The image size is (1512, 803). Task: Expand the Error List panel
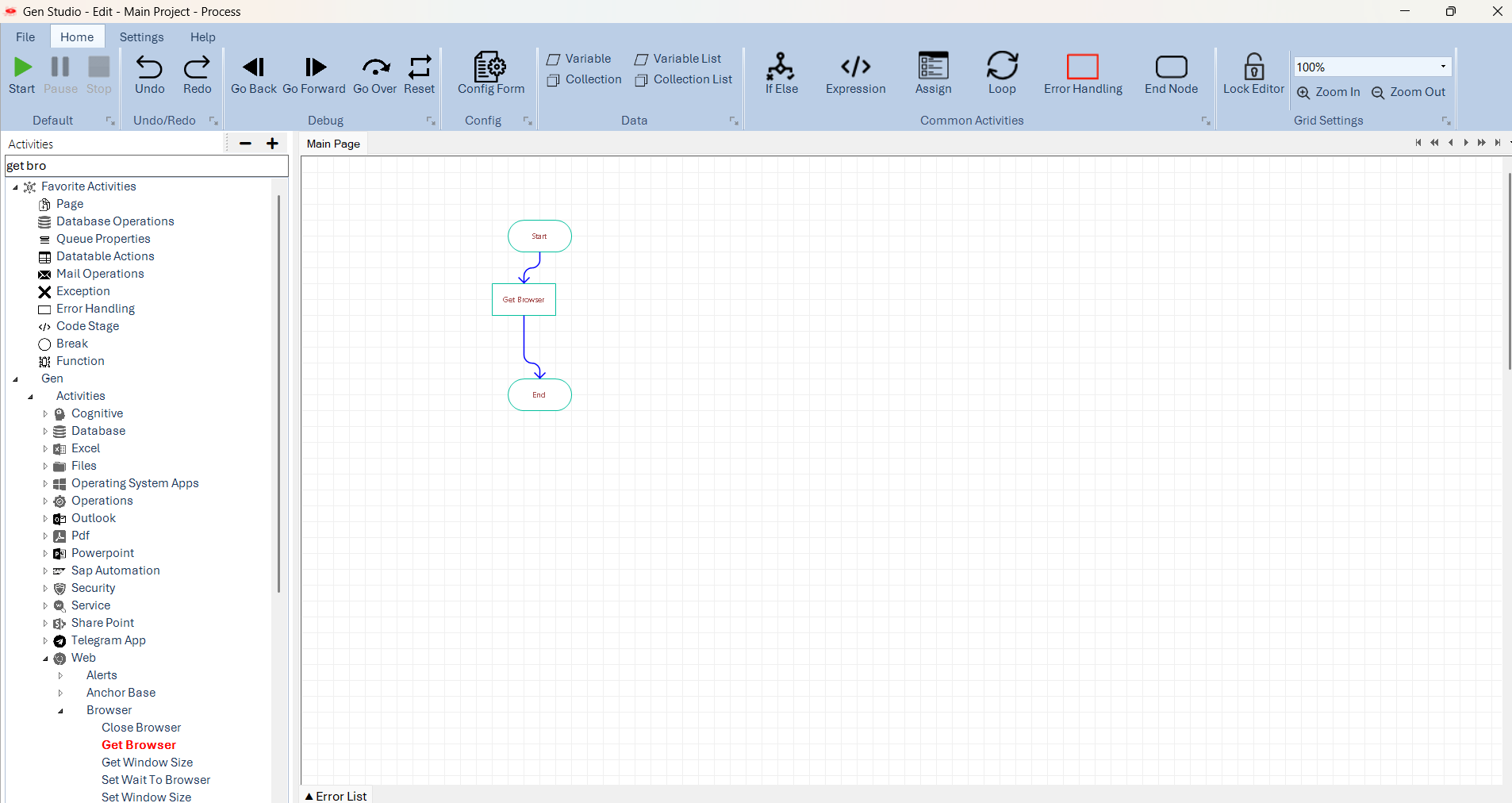coord(336,795)
